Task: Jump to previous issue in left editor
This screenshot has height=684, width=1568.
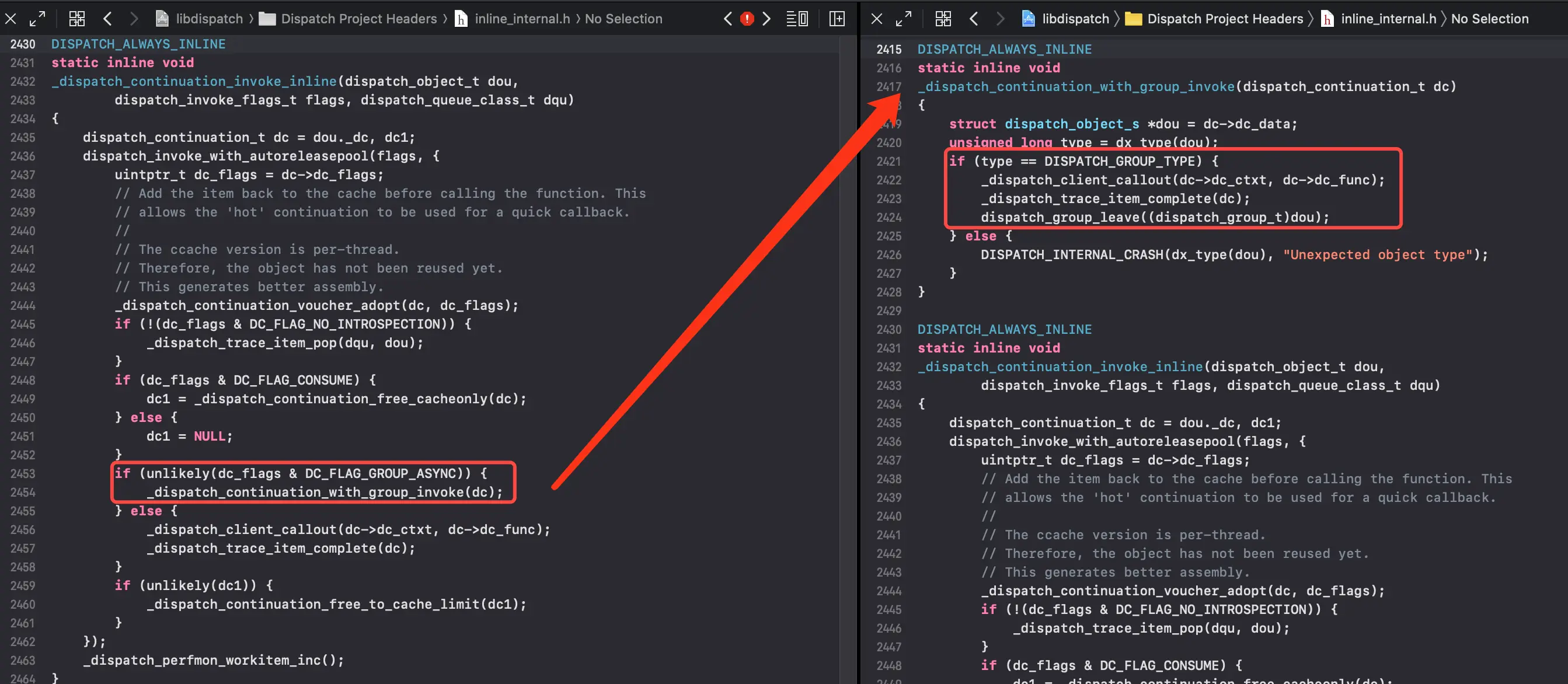Action: click(x=728, y=19)
